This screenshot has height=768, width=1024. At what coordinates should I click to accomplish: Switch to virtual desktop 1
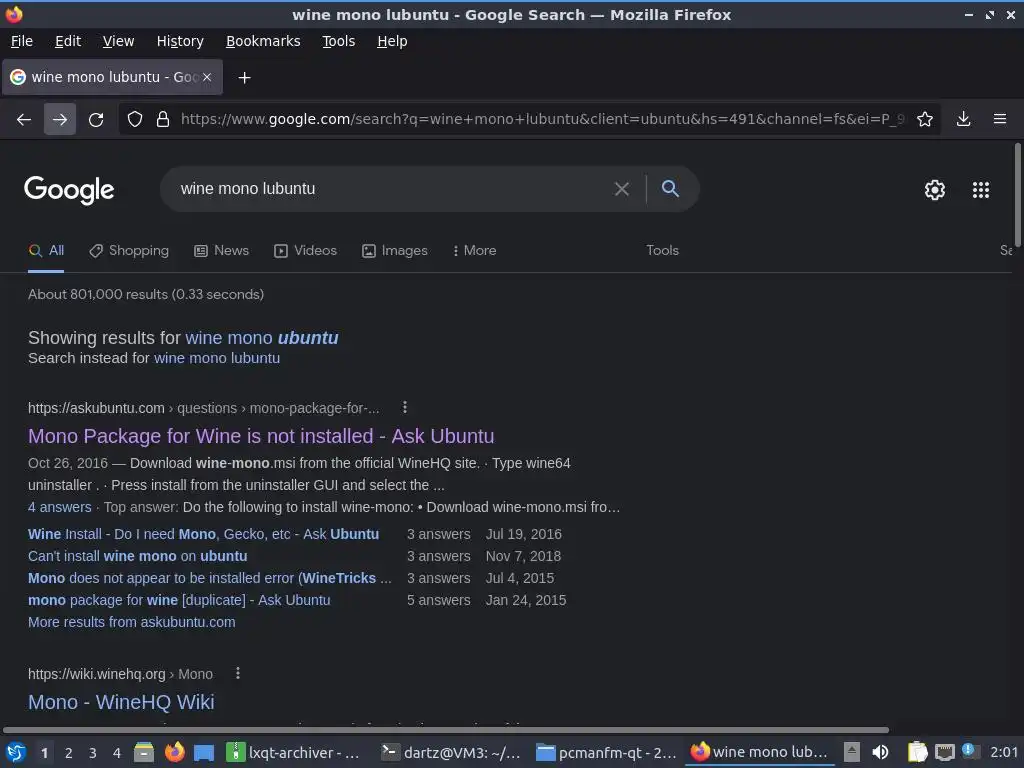click(44, 753)
